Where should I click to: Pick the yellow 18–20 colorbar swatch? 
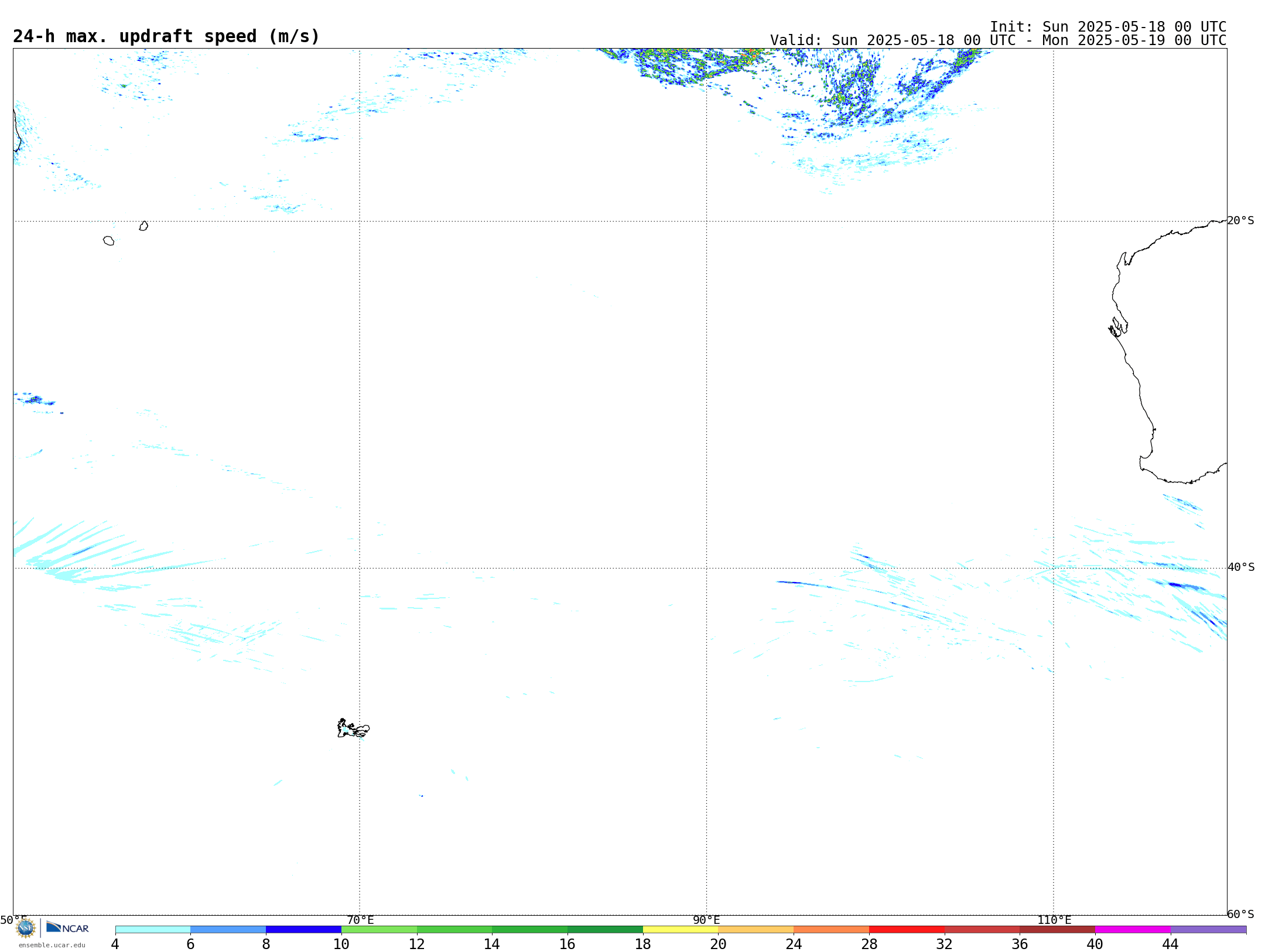[x=681, y=930]
